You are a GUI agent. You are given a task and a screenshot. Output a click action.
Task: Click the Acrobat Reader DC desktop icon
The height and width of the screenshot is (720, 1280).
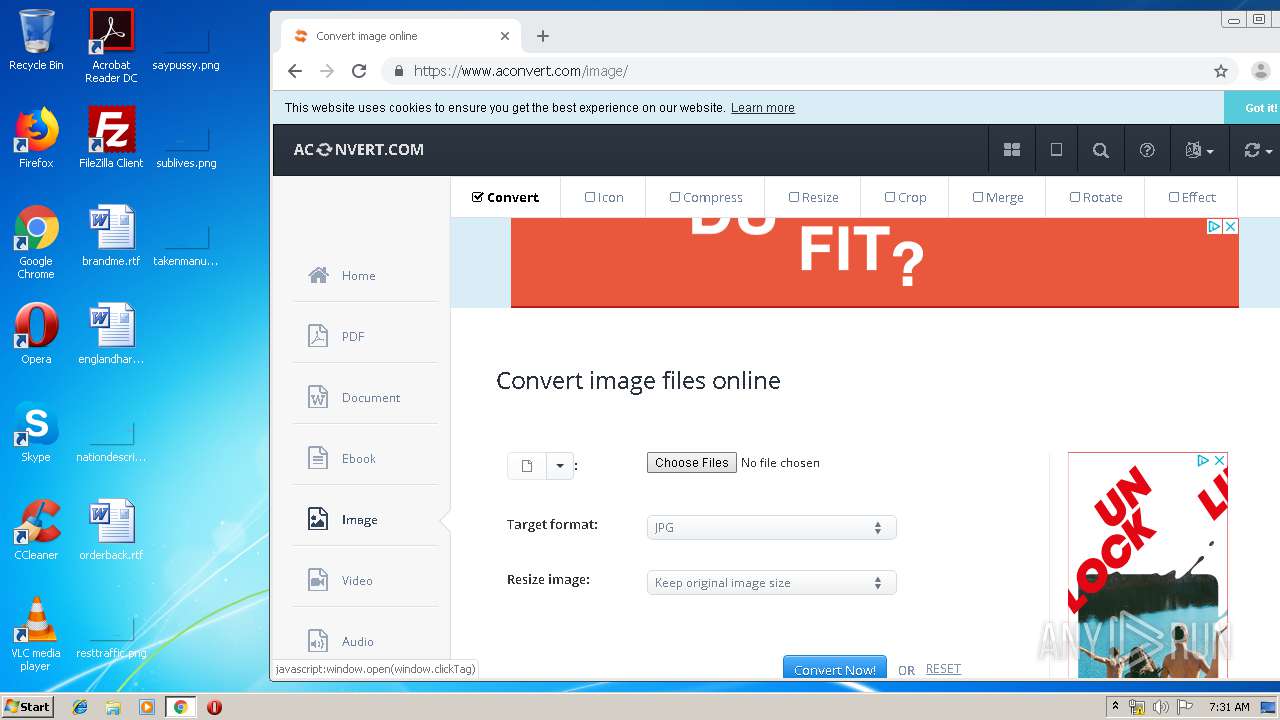click(111, 46)
